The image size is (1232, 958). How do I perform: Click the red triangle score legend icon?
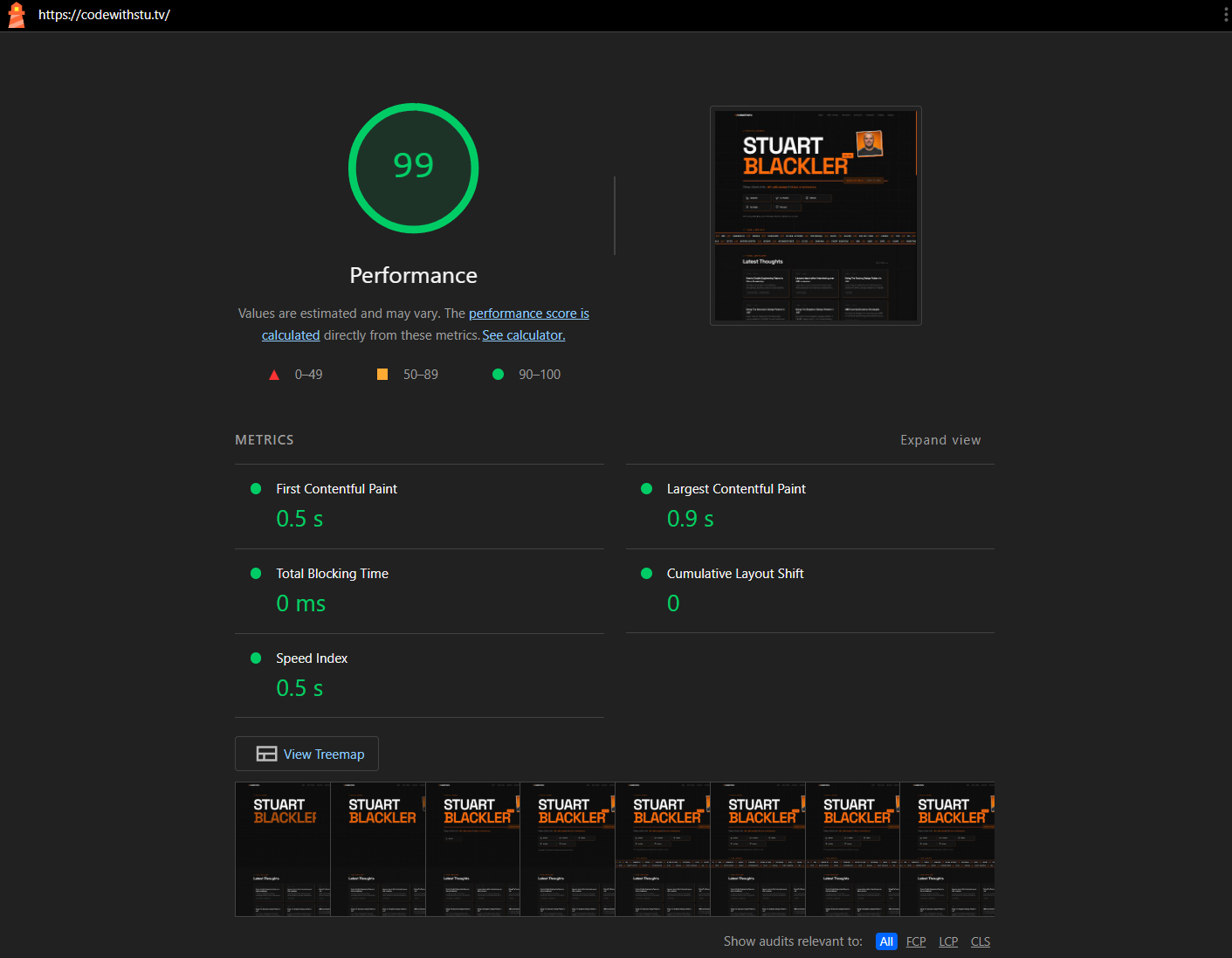pyautogui.click(x=274, y=374)
